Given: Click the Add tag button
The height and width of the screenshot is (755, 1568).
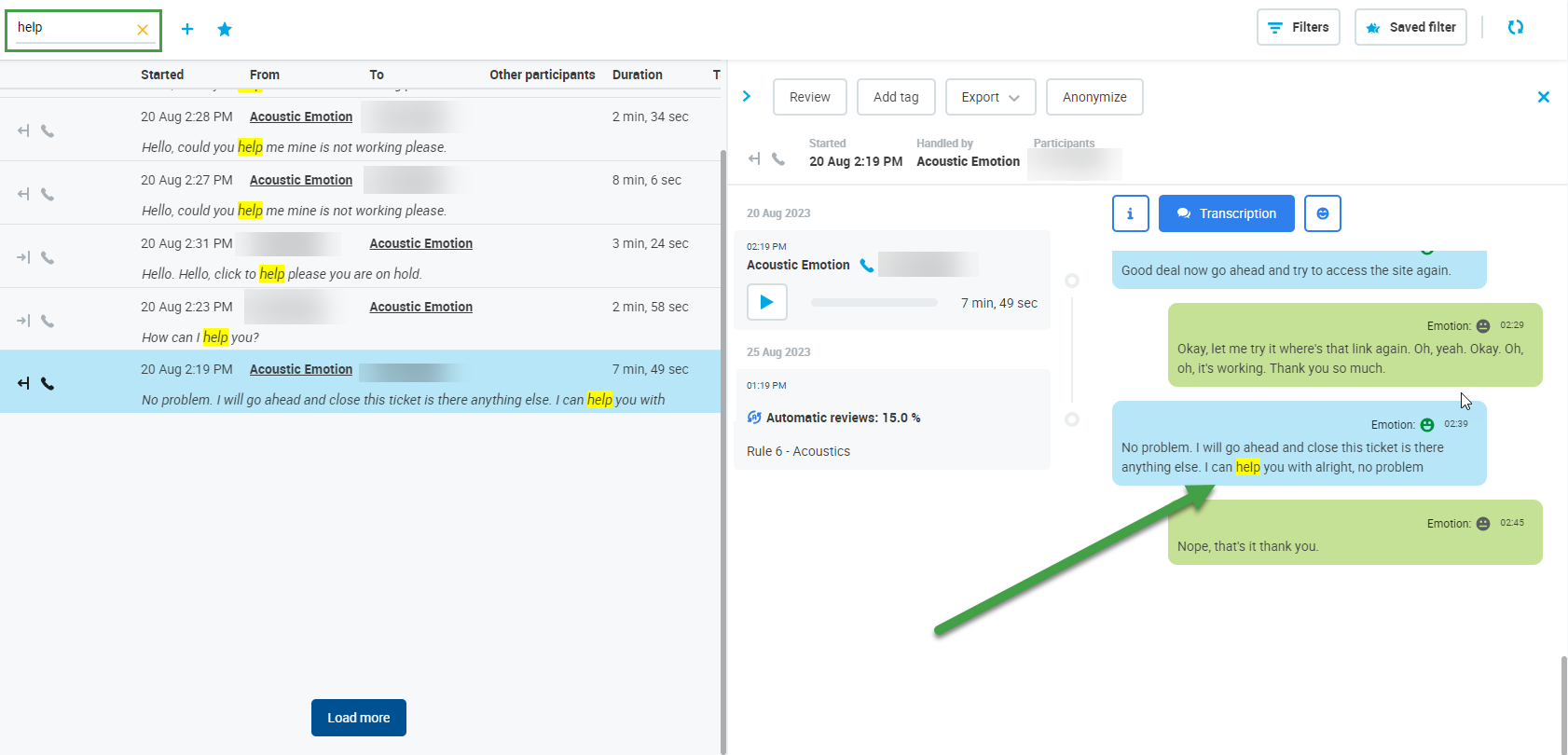Looking at the screenshot, I should pos(895,97).
